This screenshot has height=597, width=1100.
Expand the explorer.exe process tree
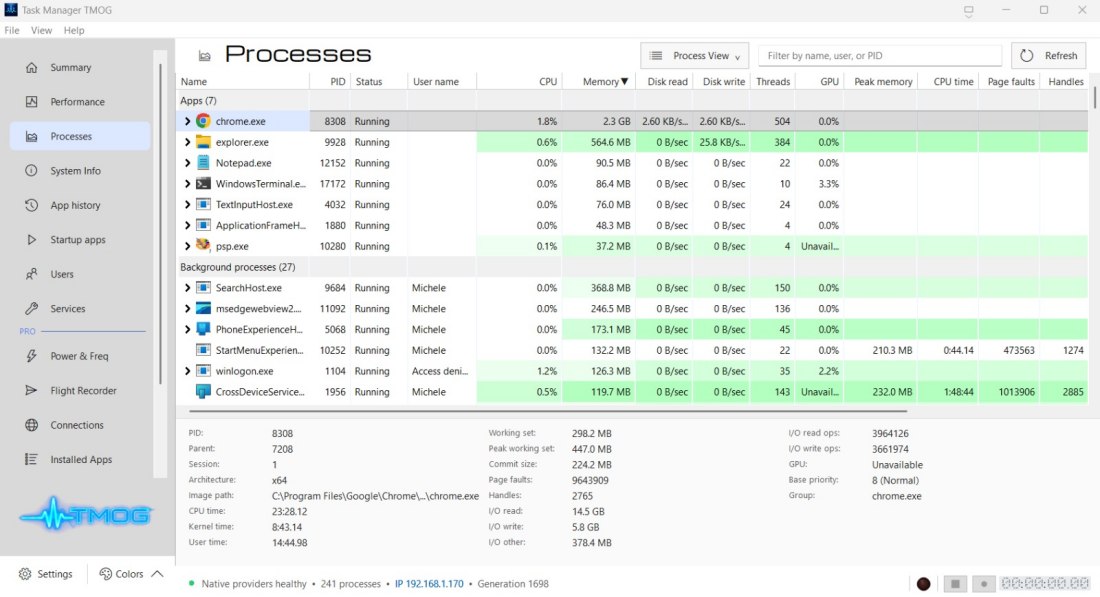[x=187, y=142]
